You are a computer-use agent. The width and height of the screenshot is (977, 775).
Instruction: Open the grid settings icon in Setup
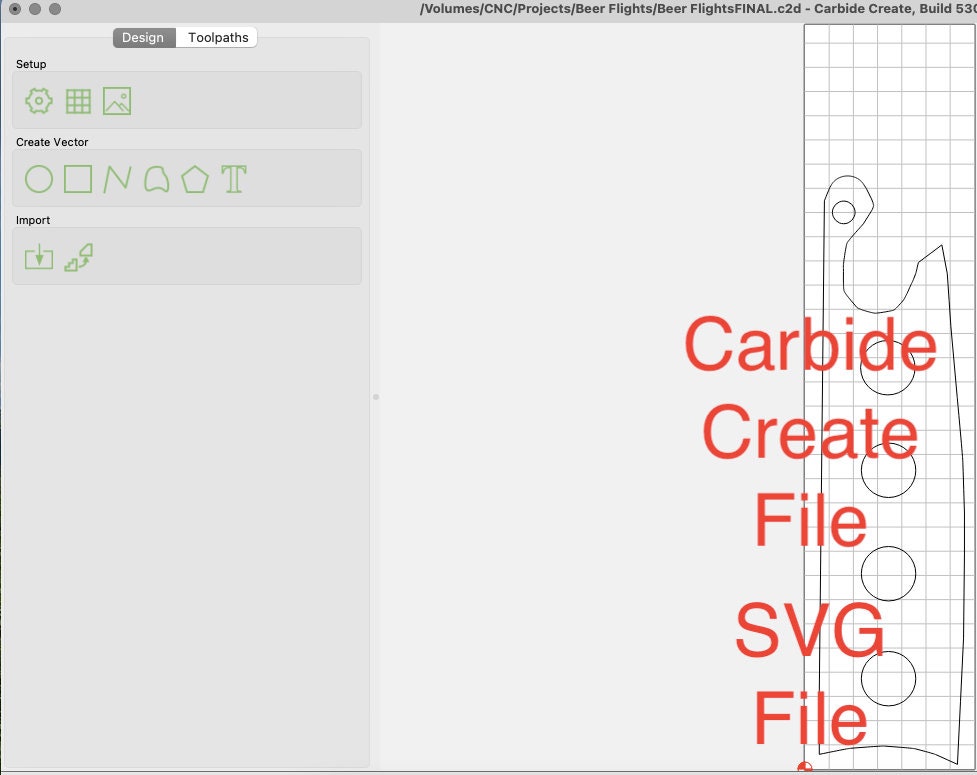click(x=77, y=100)
